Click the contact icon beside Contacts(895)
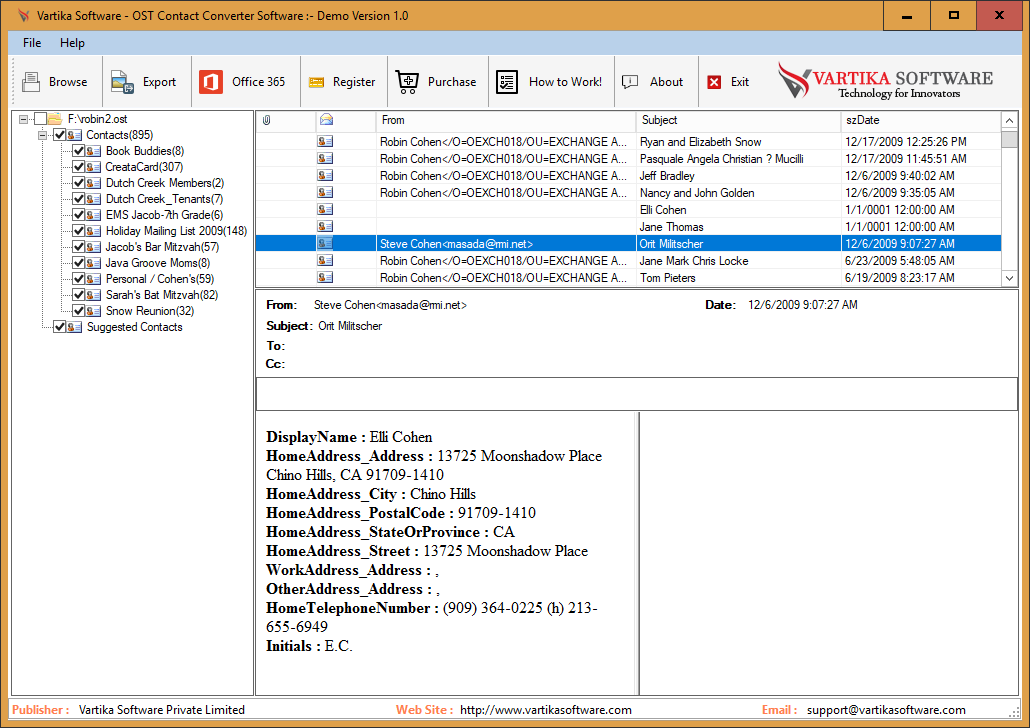Image resolution: width=1030 pixels, height=728 pixels. 74,135
